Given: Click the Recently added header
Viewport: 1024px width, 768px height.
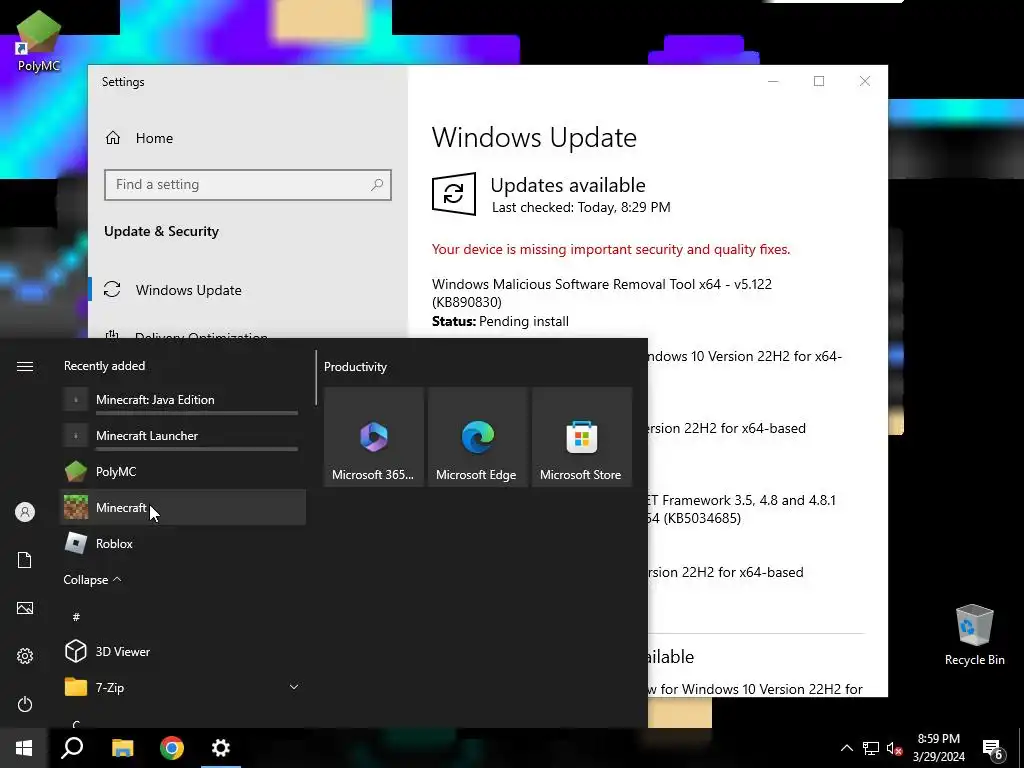Looking at the screenshot, I should [104, 366].
